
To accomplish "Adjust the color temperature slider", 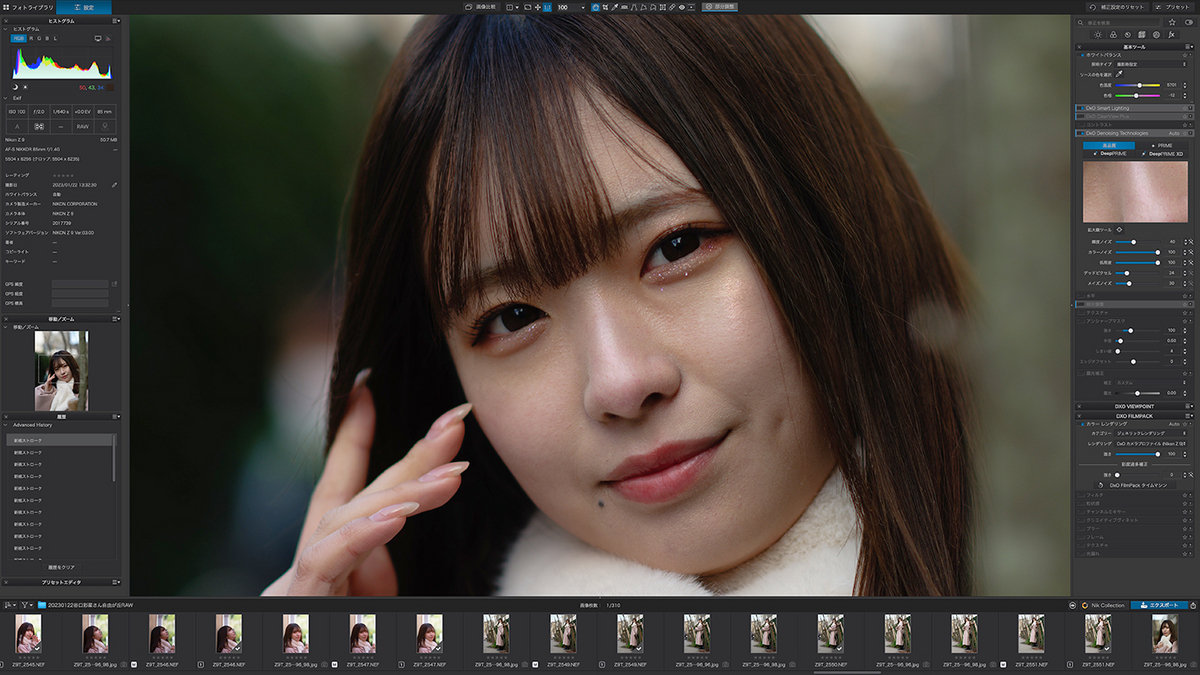I will (x=1137, y=85).
